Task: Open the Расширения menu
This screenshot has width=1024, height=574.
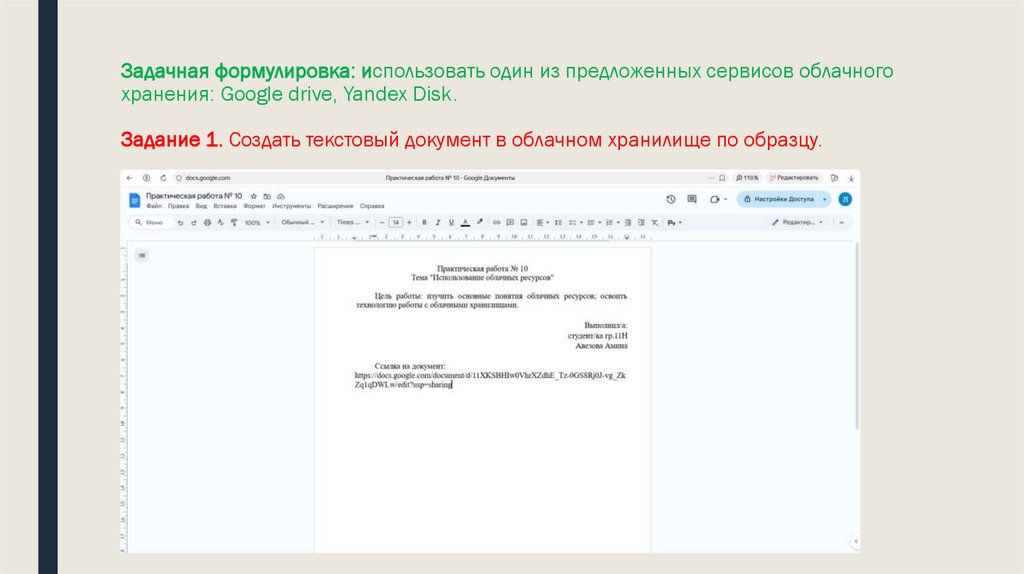Action: coord(335,206)
